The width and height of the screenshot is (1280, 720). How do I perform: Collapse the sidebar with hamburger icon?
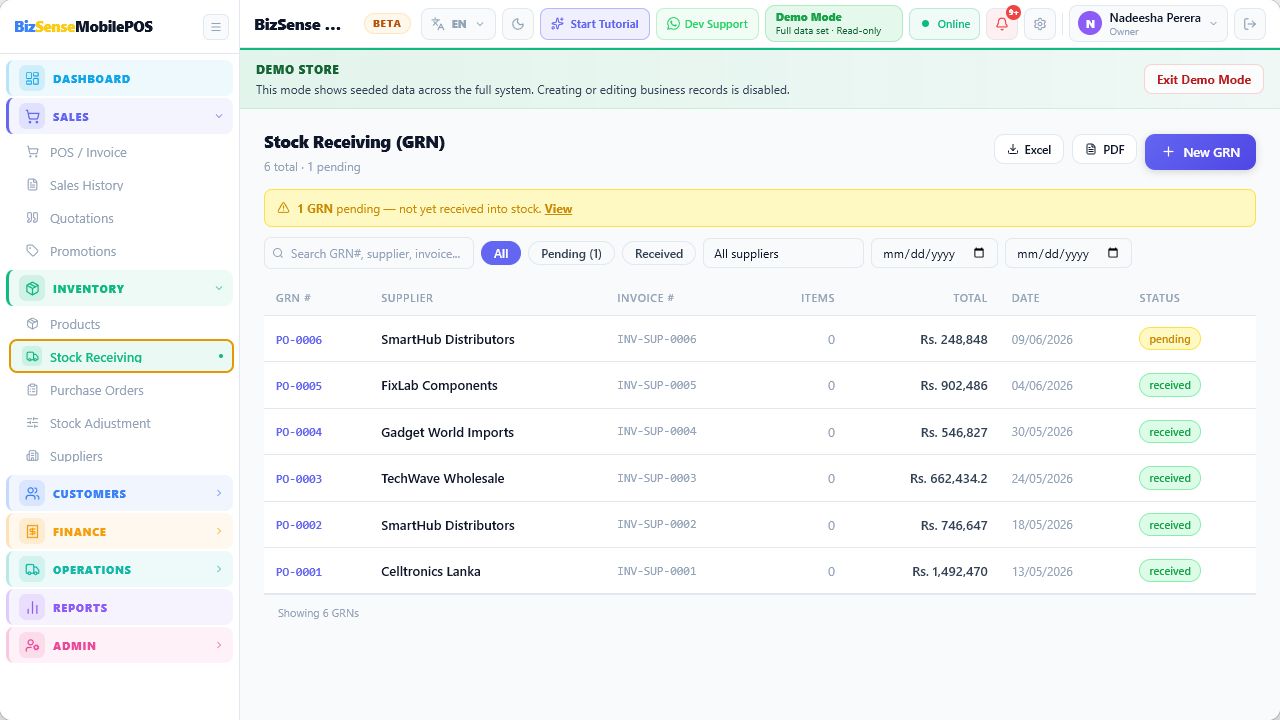[215, 27]
